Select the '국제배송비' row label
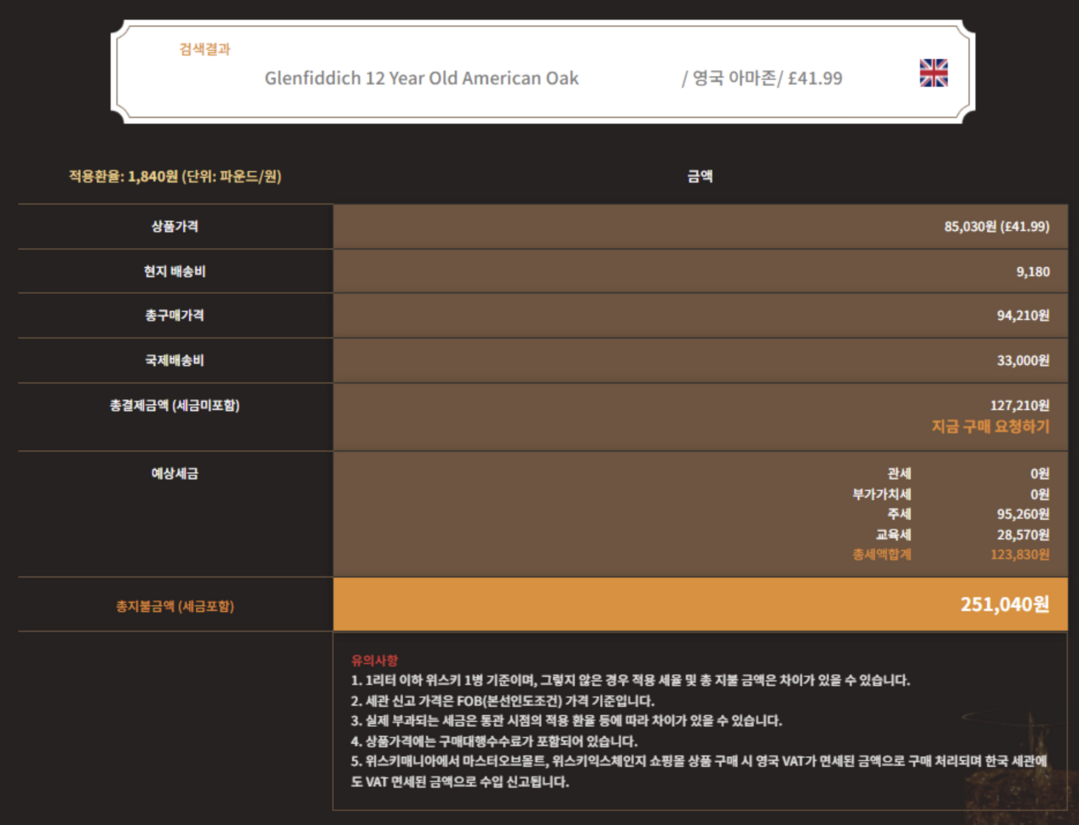 175,360
